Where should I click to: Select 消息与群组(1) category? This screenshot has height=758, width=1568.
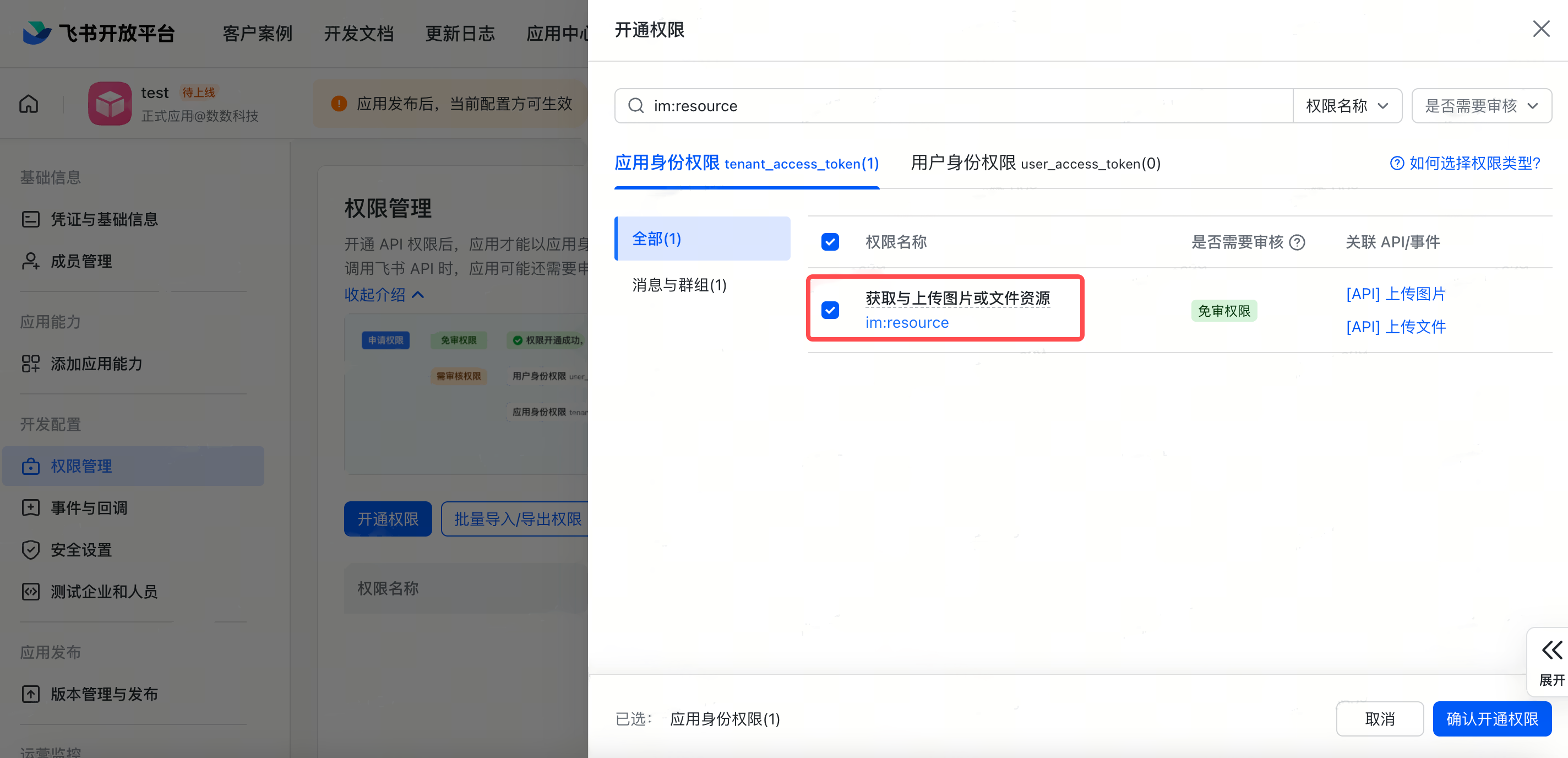pyautogui.click(x=679, y=285)
